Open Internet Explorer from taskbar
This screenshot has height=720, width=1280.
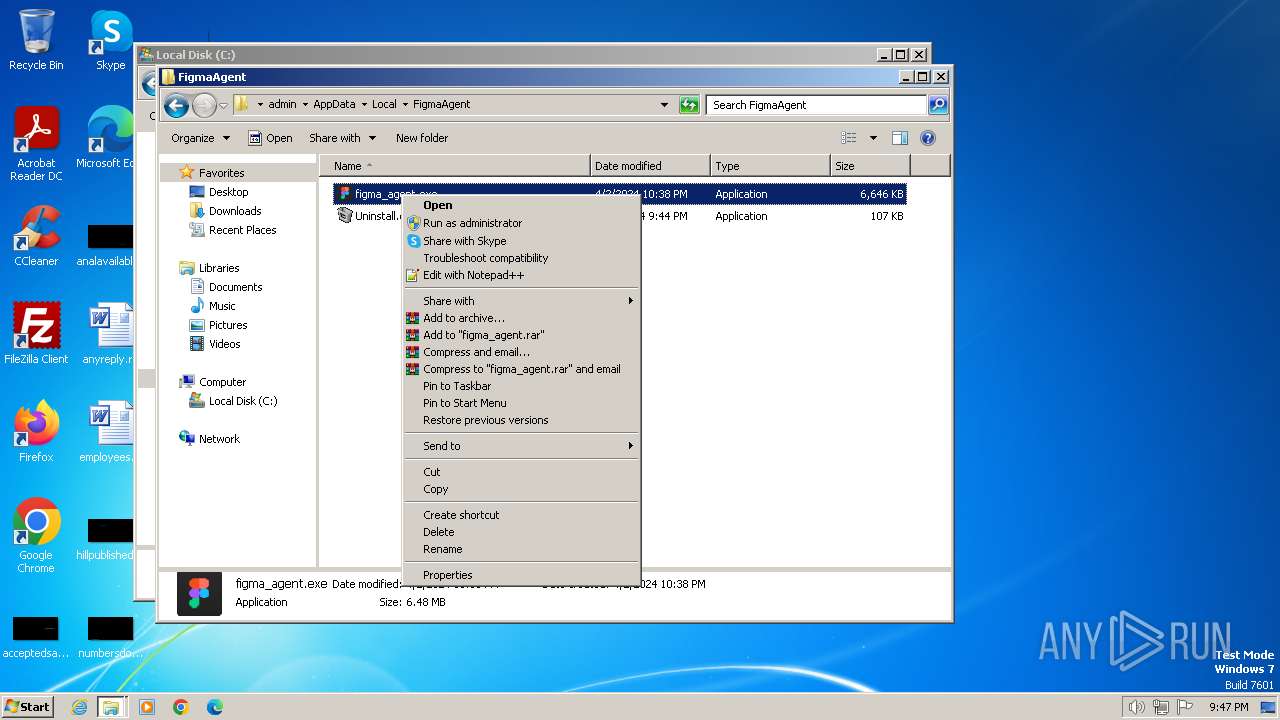pos(79,707)
